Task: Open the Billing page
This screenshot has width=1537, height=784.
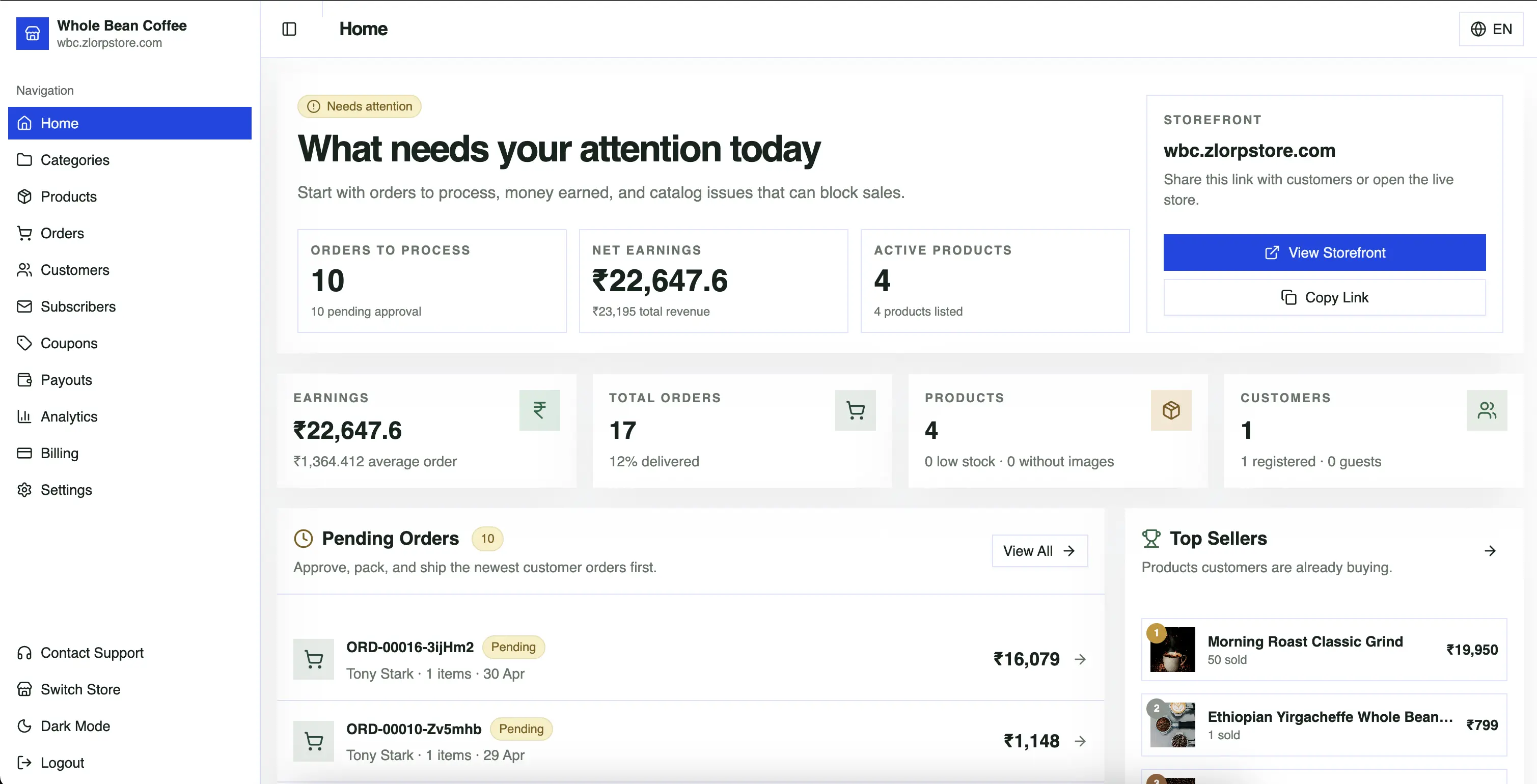Action: click(130, 454)
